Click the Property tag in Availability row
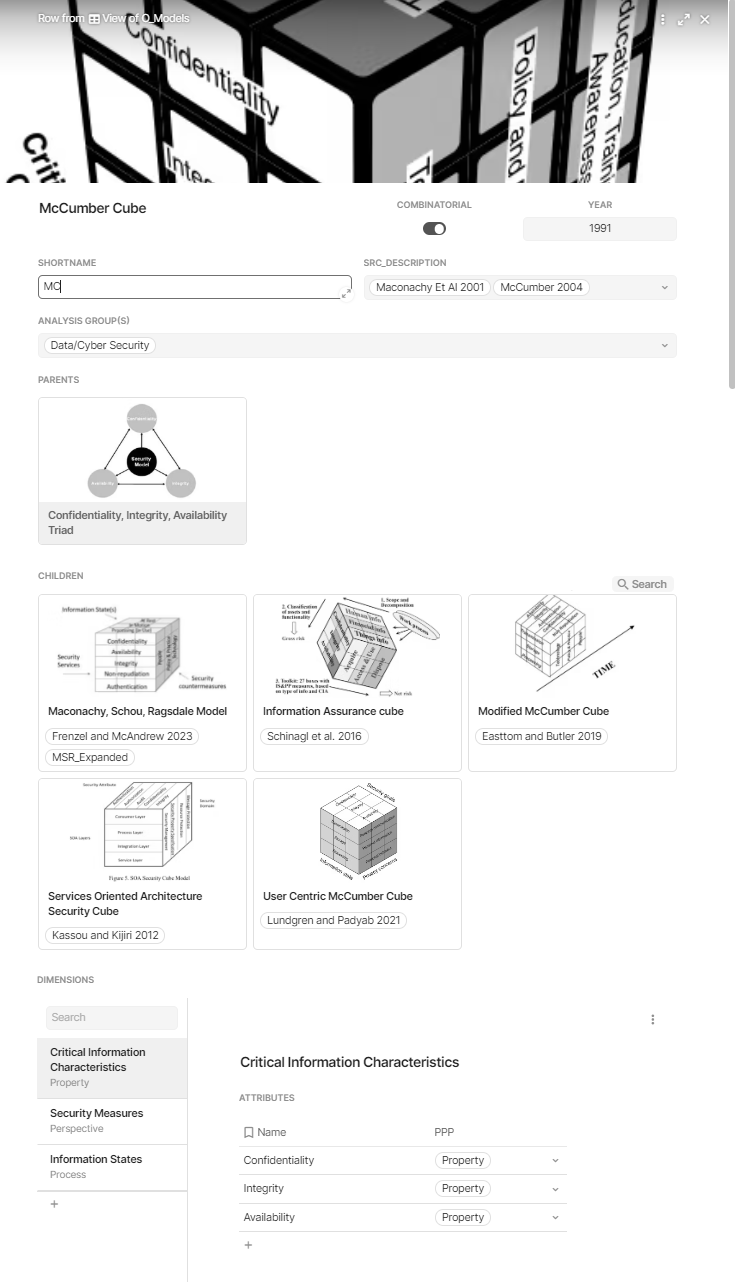This screenshot has width=736, height=1282. [x=463, y=1218]
